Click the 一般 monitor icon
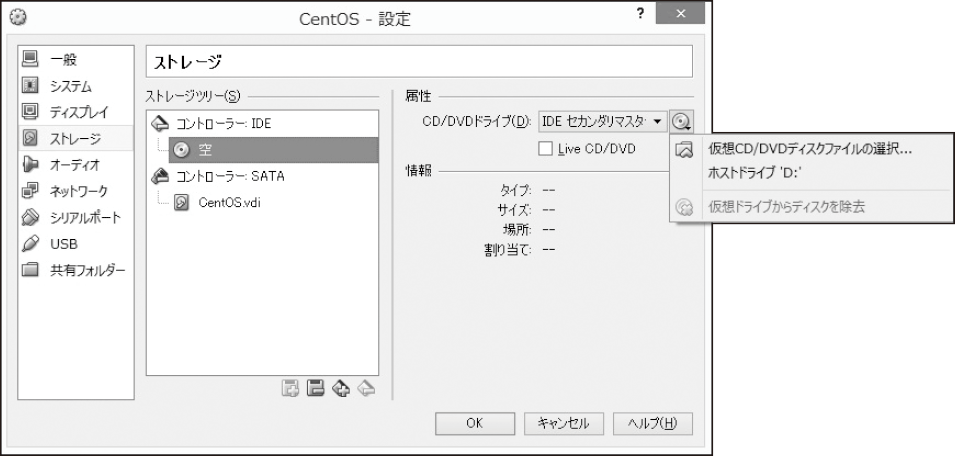 coord(31,59)
